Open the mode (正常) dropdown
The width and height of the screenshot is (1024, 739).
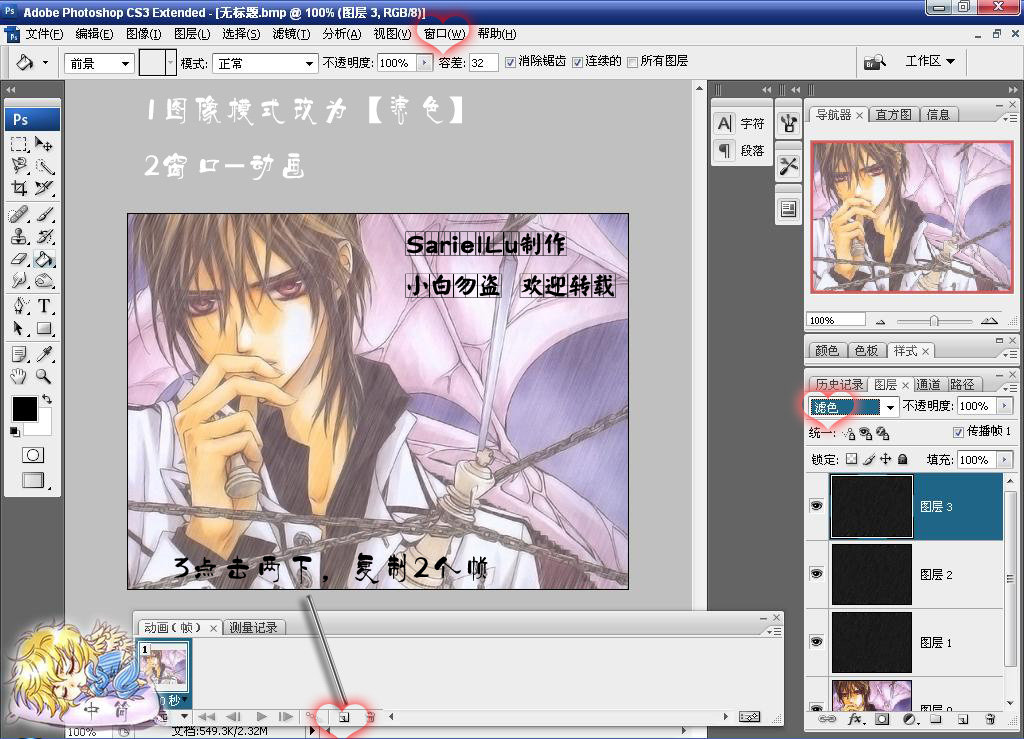pos(265,63)
